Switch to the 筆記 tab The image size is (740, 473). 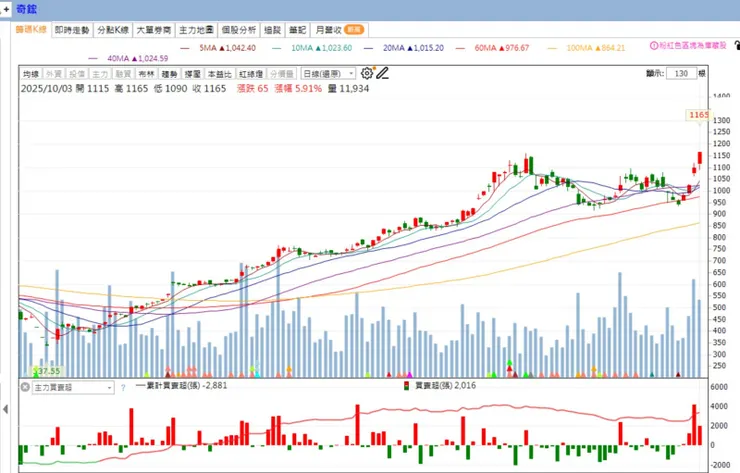298,30
